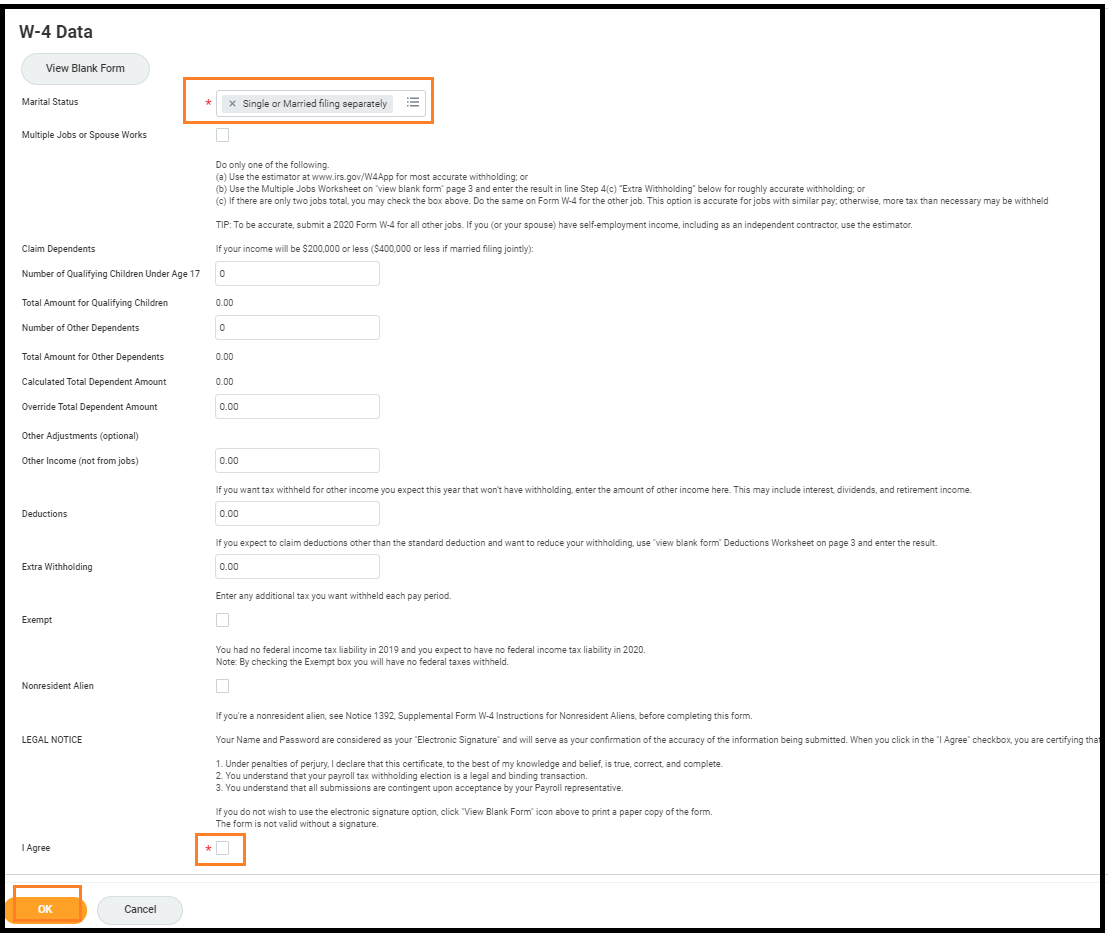Screen dimensions: 1108x935
Task: Click the Cancel button
Action: (x=140, y=910)
